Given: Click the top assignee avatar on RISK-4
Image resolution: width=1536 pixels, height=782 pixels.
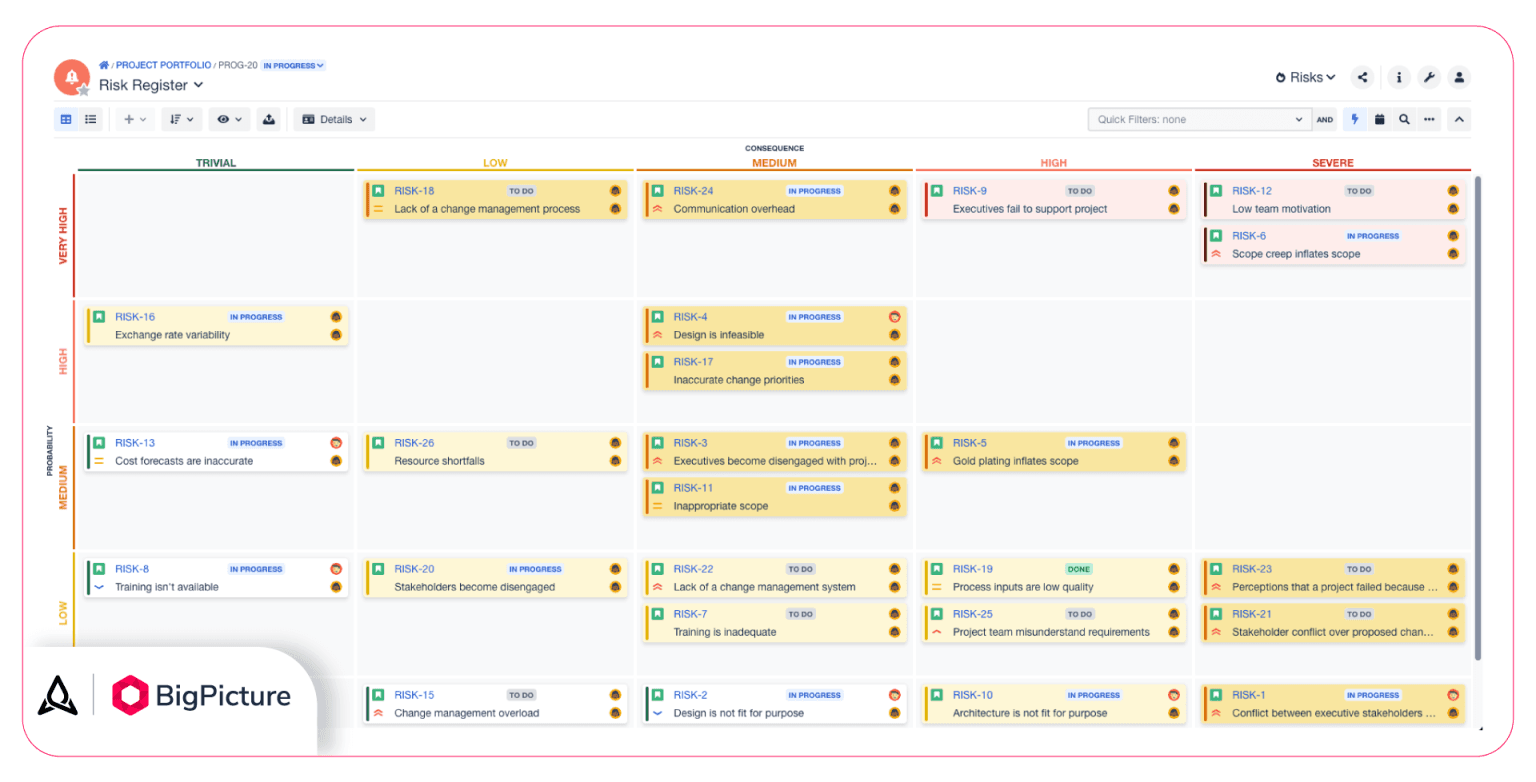Looking at the screenshot, I should [x=895, y=317].
